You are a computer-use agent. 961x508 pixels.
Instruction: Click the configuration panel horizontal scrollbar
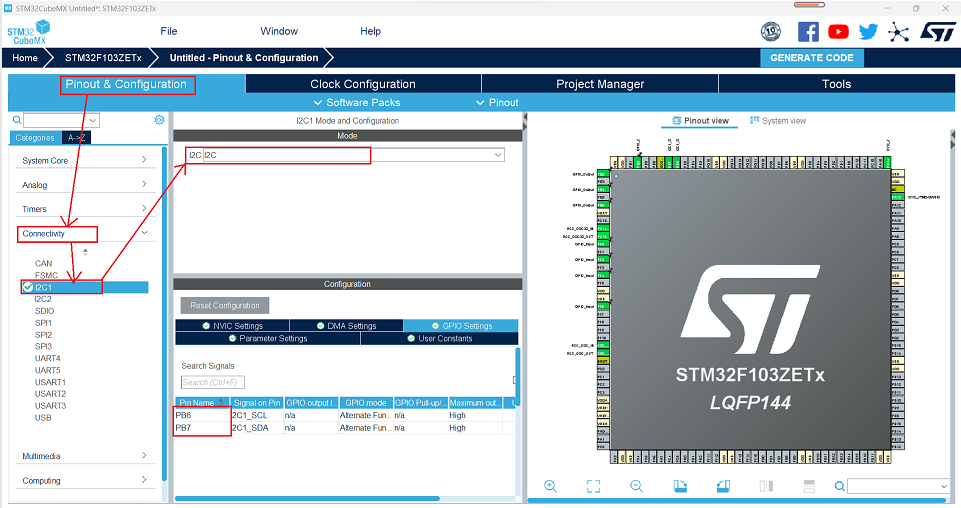307,499
